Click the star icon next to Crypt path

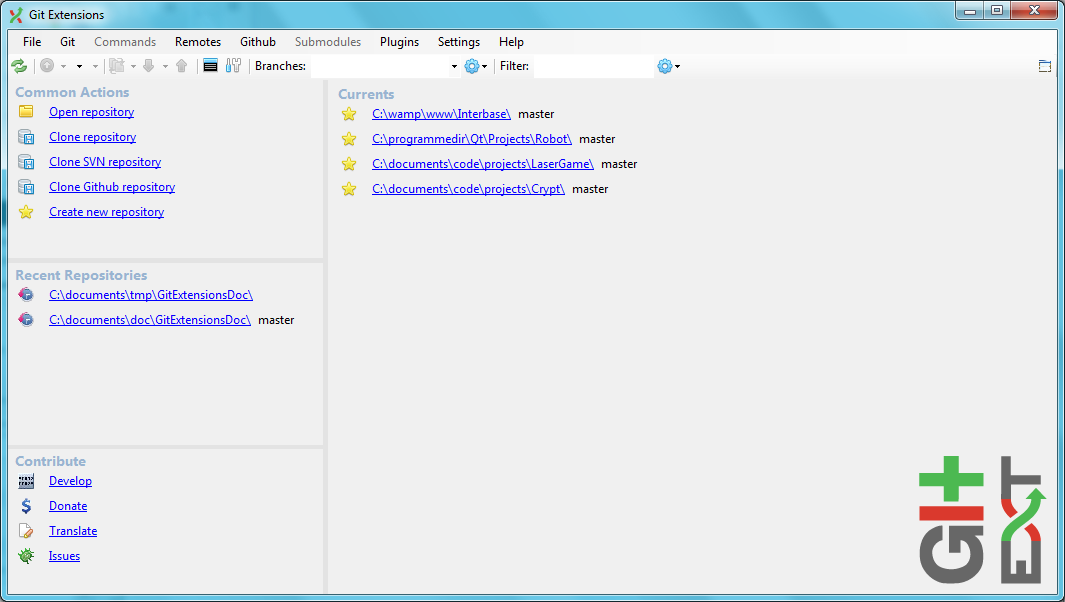tap(349, 189)
